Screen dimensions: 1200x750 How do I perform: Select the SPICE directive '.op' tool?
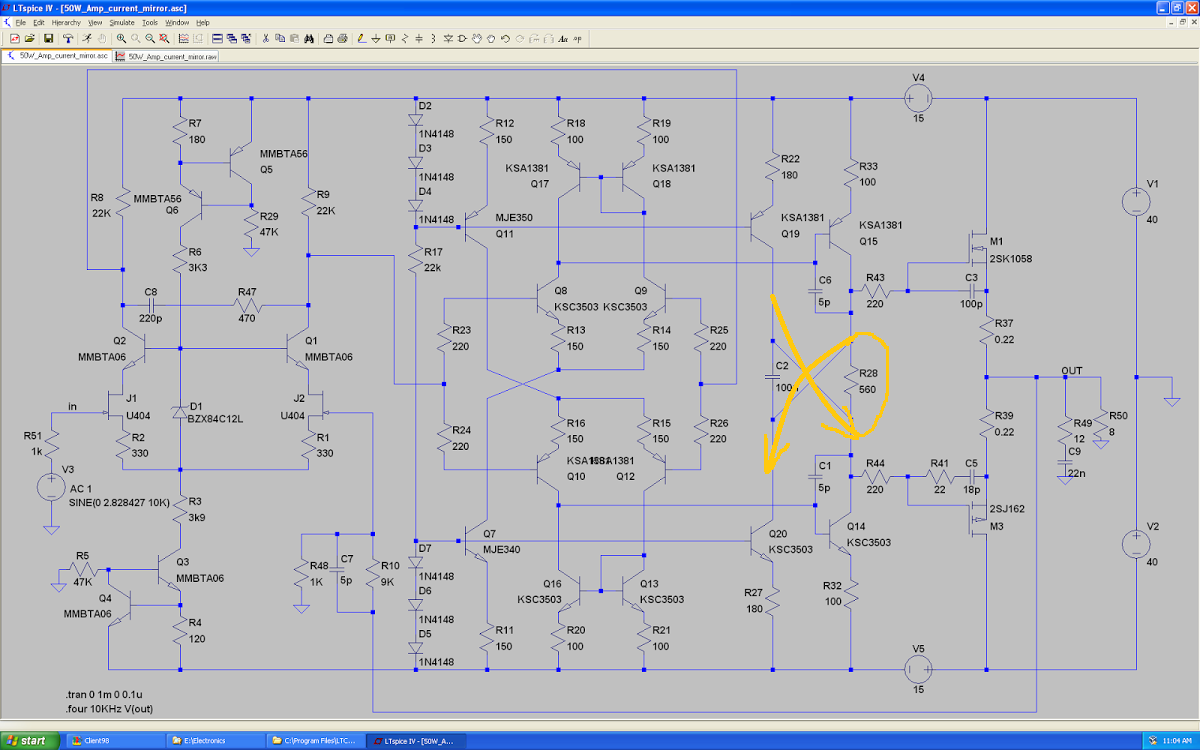[x=577, y=38]
